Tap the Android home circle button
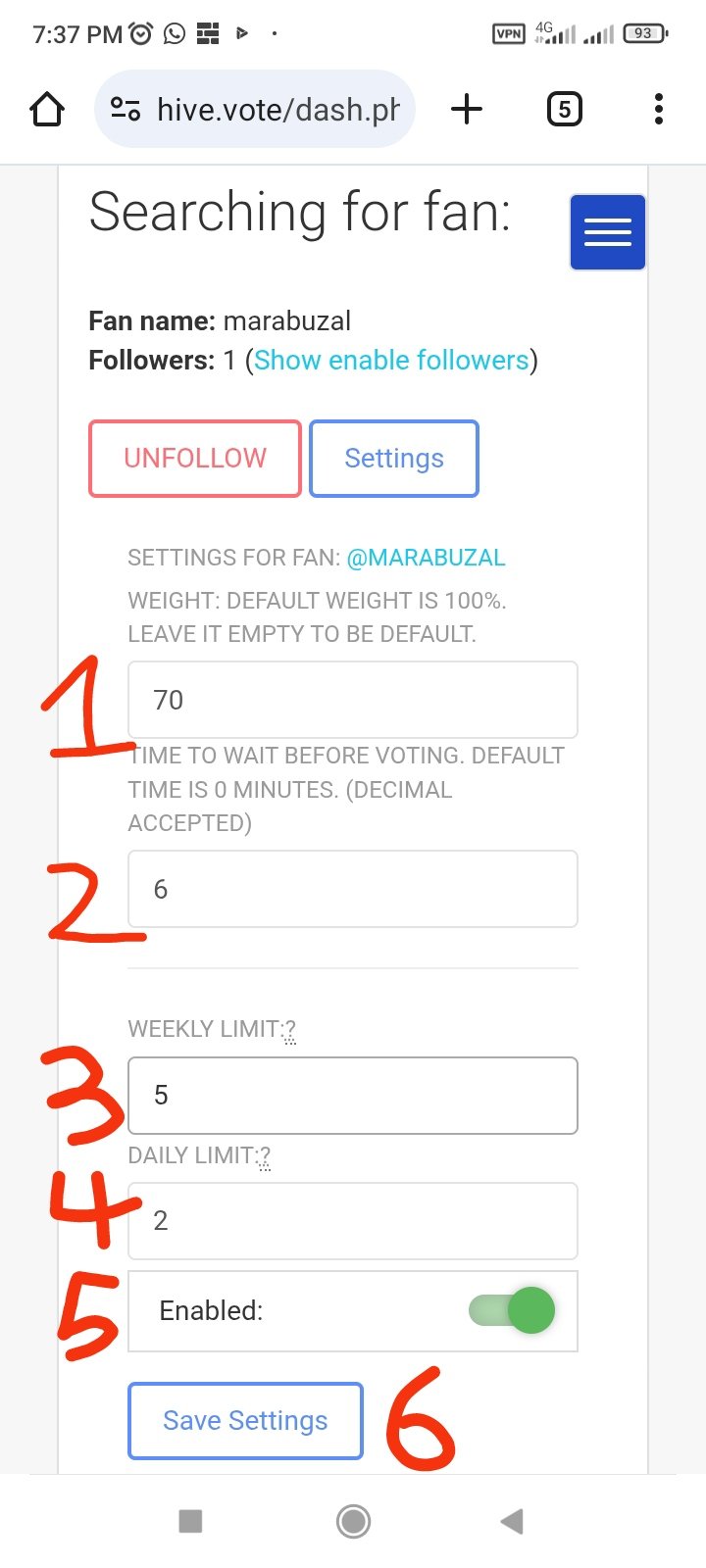 [x=353, y=1521]
